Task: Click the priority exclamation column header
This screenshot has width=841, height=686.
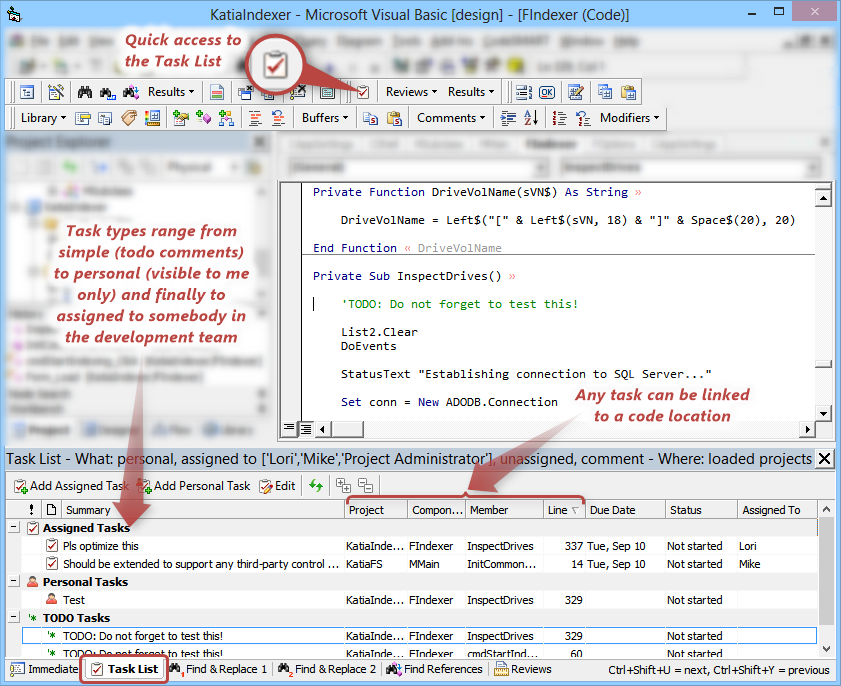Action: pyautogui.click(x=32, y=510)
